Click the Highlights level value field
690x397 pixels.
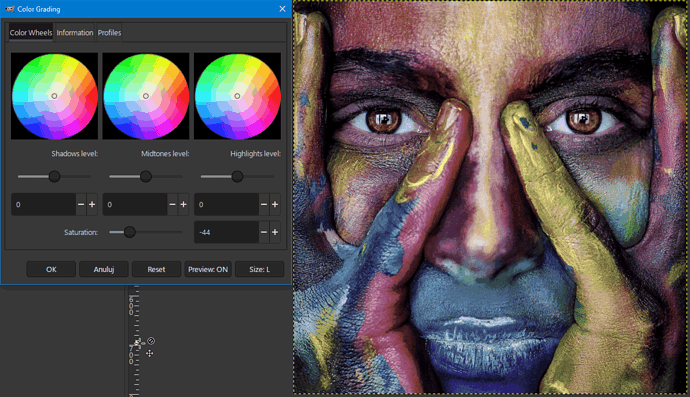click(226, 204)
